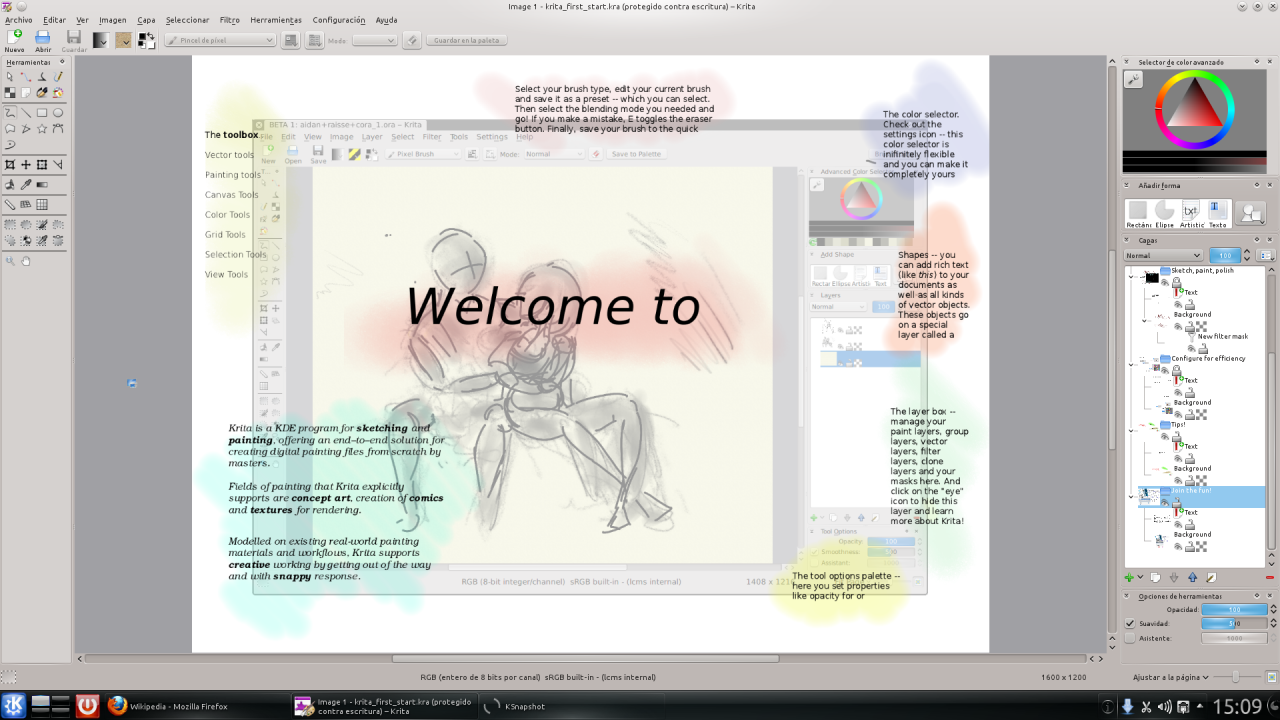The image size is (1280, 720).
Task: Toggle eye icon of Tips! layer
Action: click(x=1165, y=436)
